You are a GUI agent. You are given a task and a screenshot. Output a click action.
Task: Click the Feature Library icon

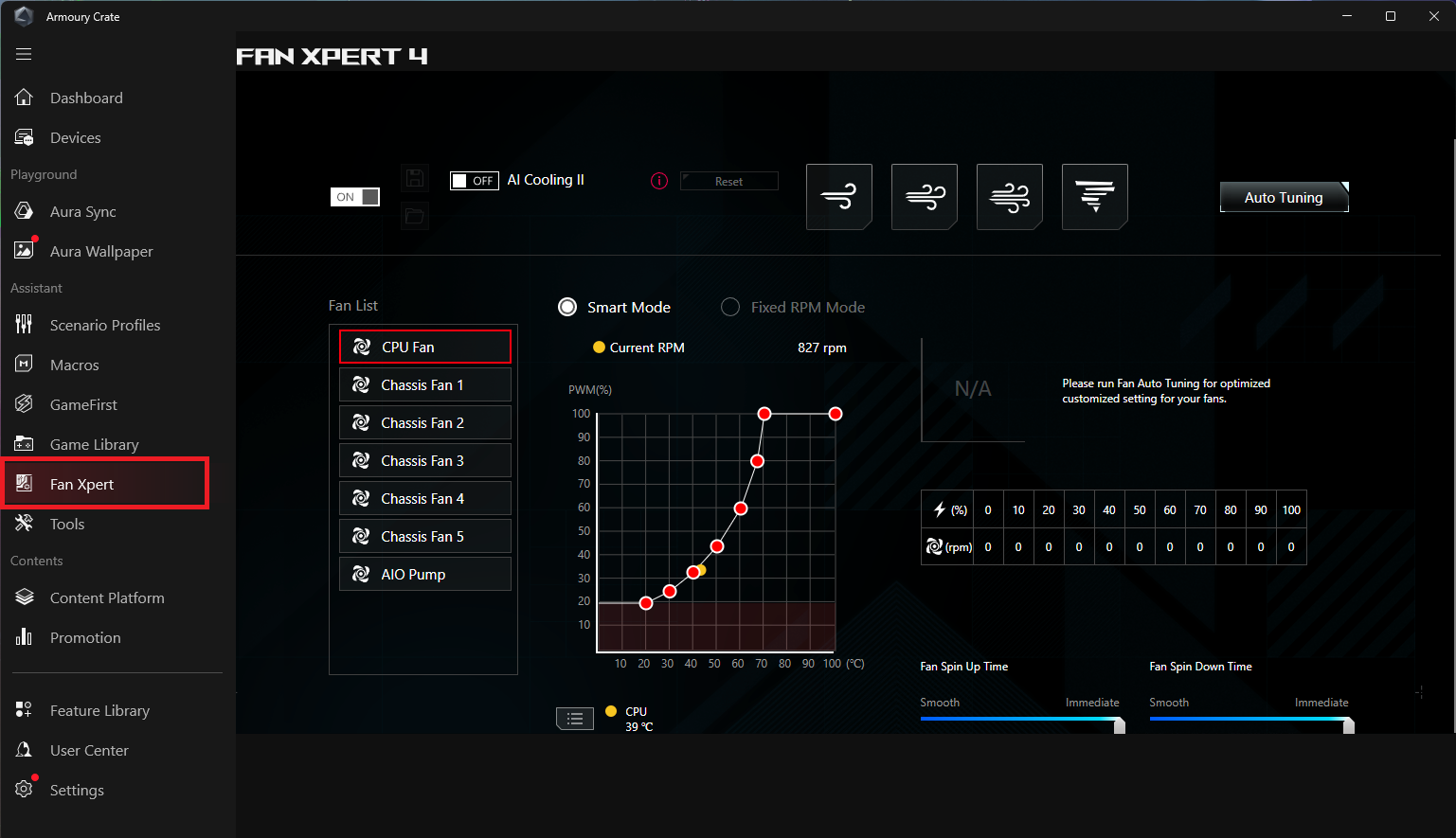[x=25, y=710]
